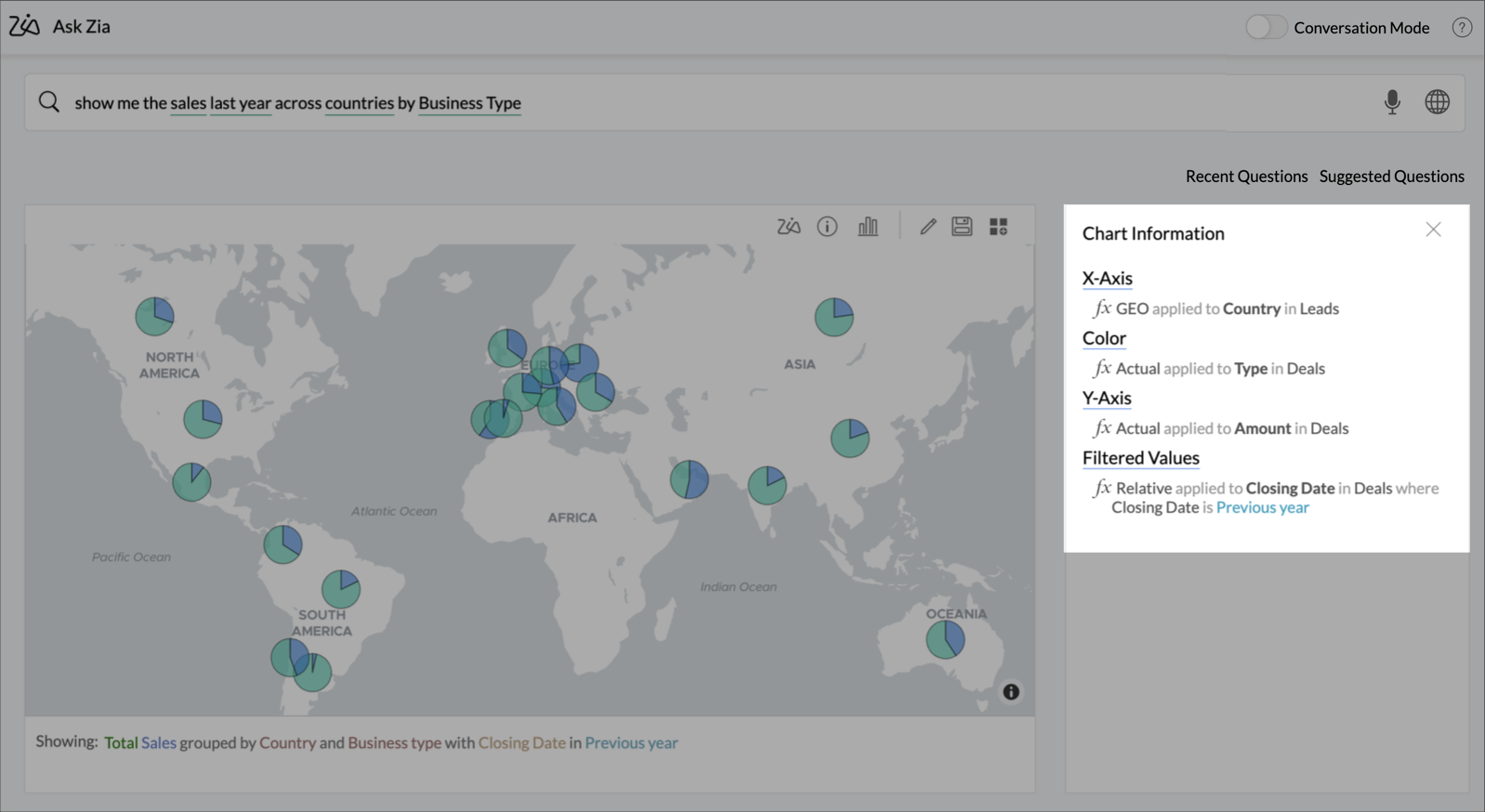This screenshot has height=812, width=1485.
Task: Click 'last year' in the query text
Action: click(241, 103)
